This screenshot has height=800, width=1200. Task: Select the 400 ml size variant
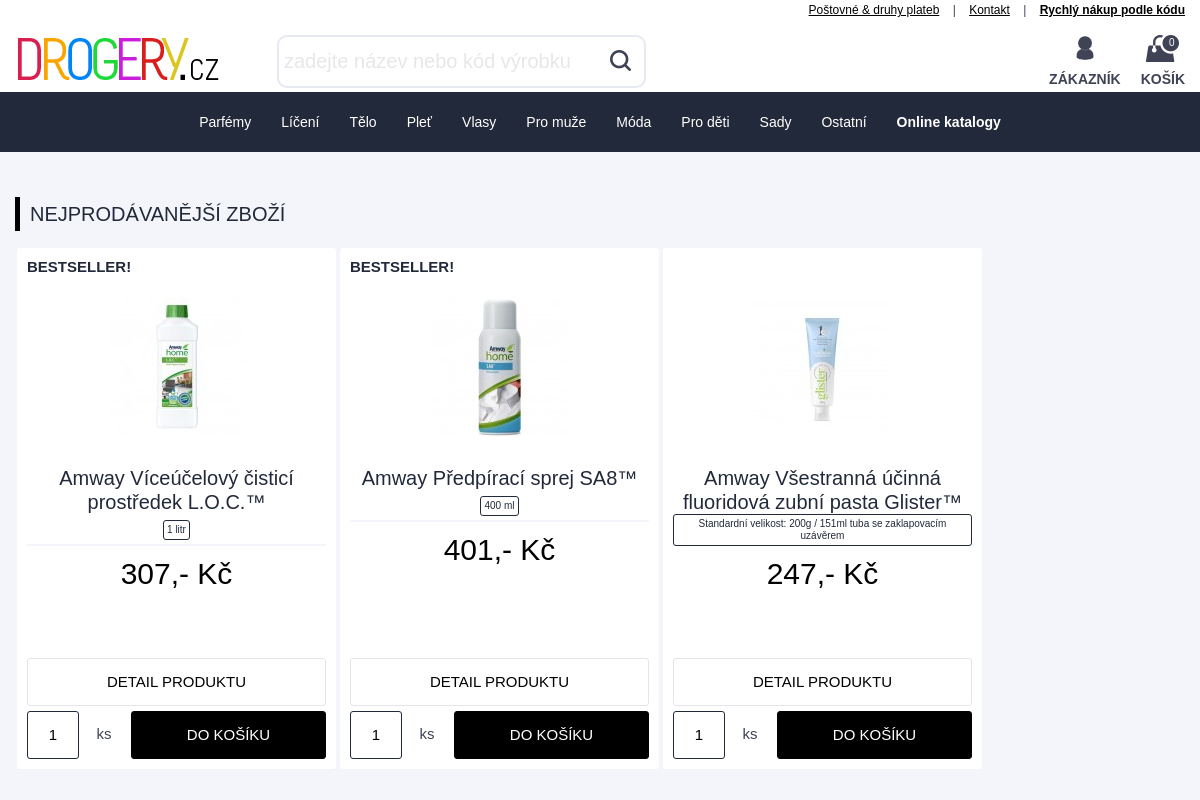(x=499, y=506)
